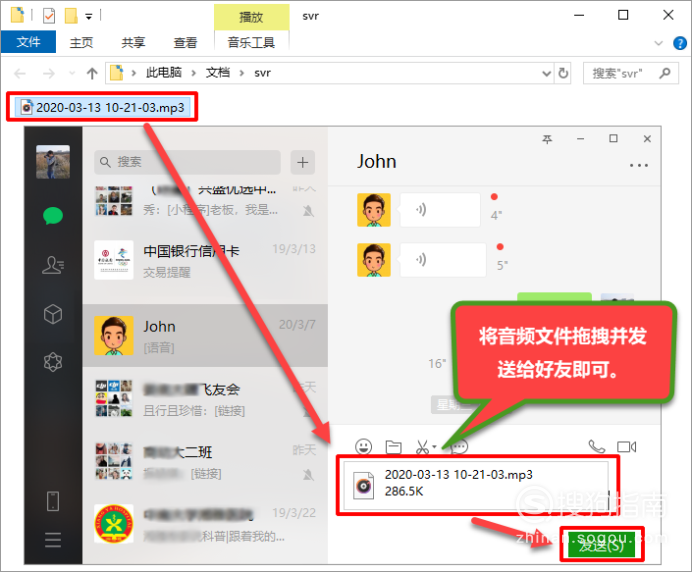
Task: Expand the screenshot options arrow
Action: 435,447
